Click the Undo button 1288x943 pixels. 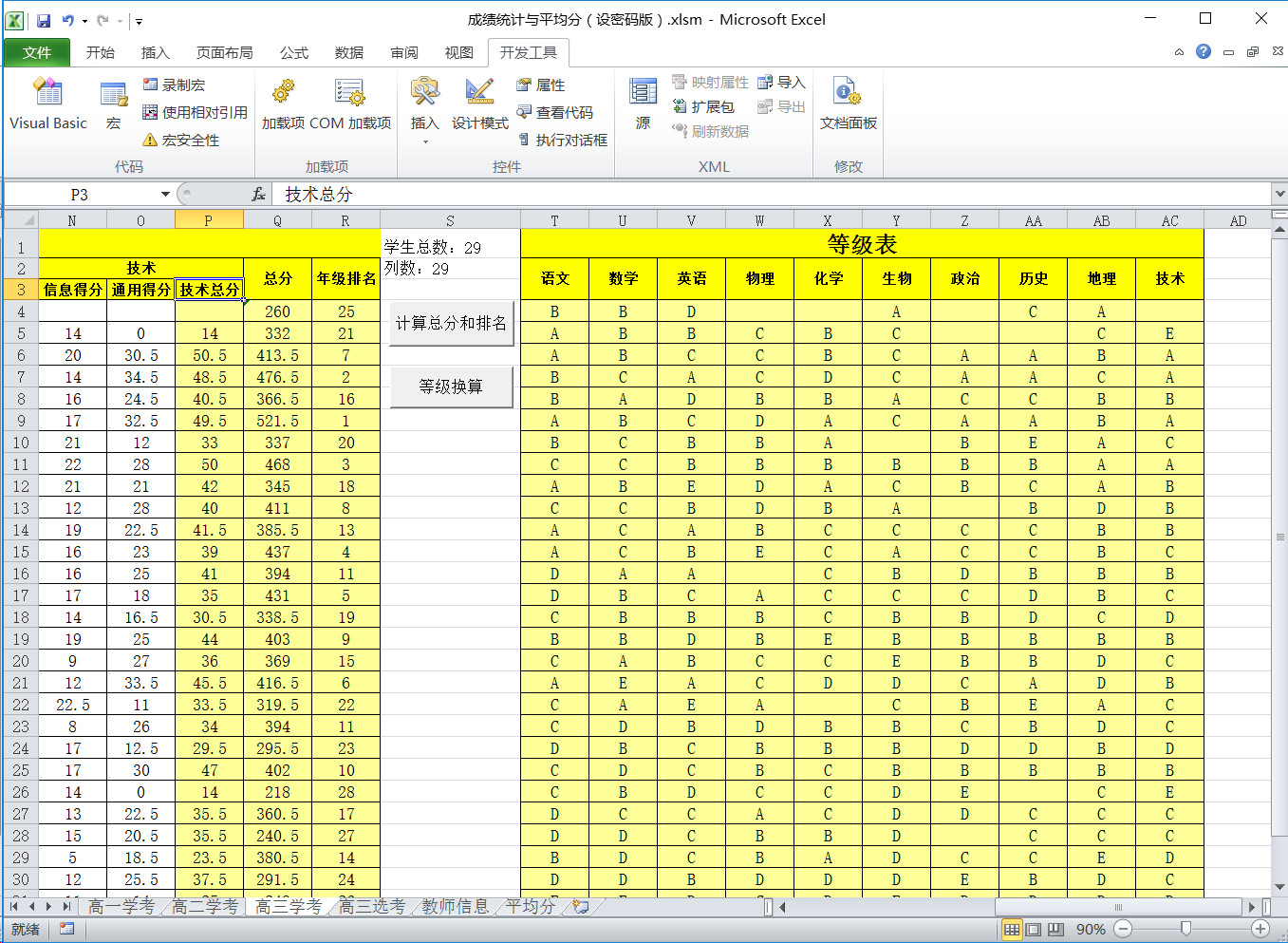[68, 20]
